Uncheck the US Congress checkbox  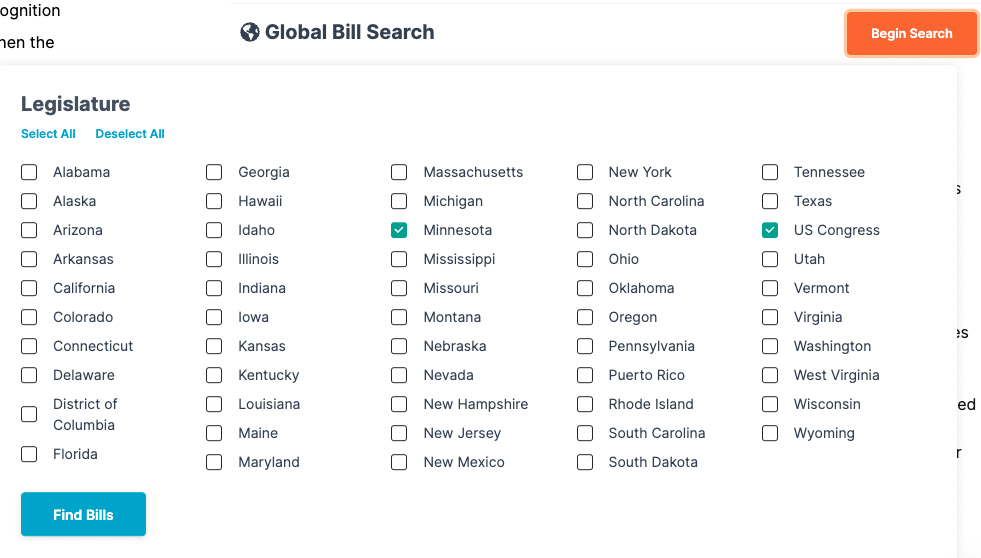(770, 230)
